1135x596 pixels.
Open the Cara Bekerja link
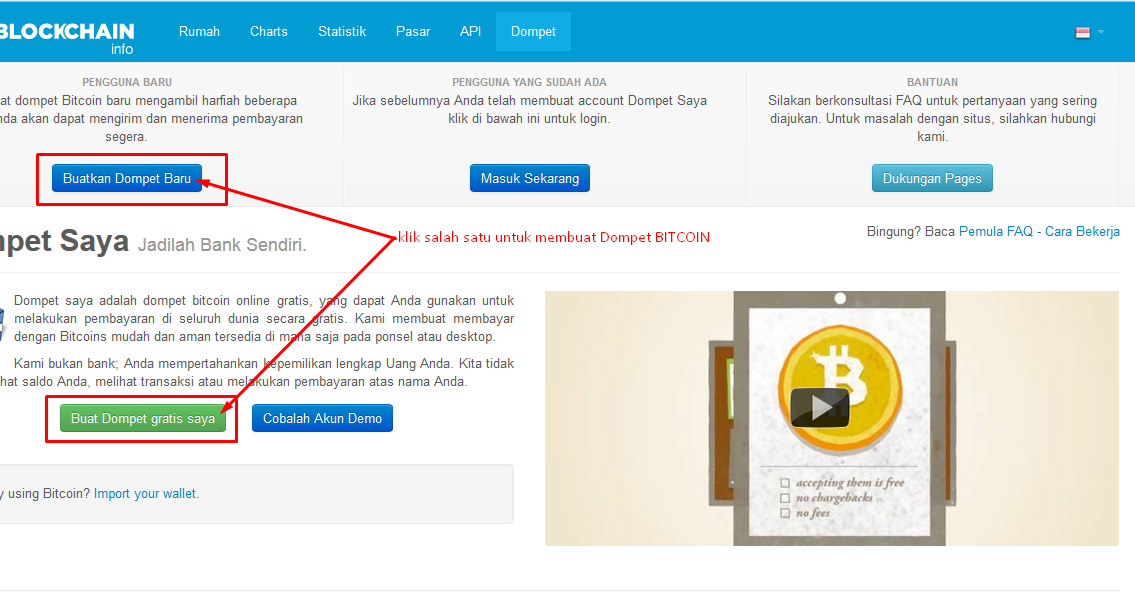click(x=1082, y=232)
